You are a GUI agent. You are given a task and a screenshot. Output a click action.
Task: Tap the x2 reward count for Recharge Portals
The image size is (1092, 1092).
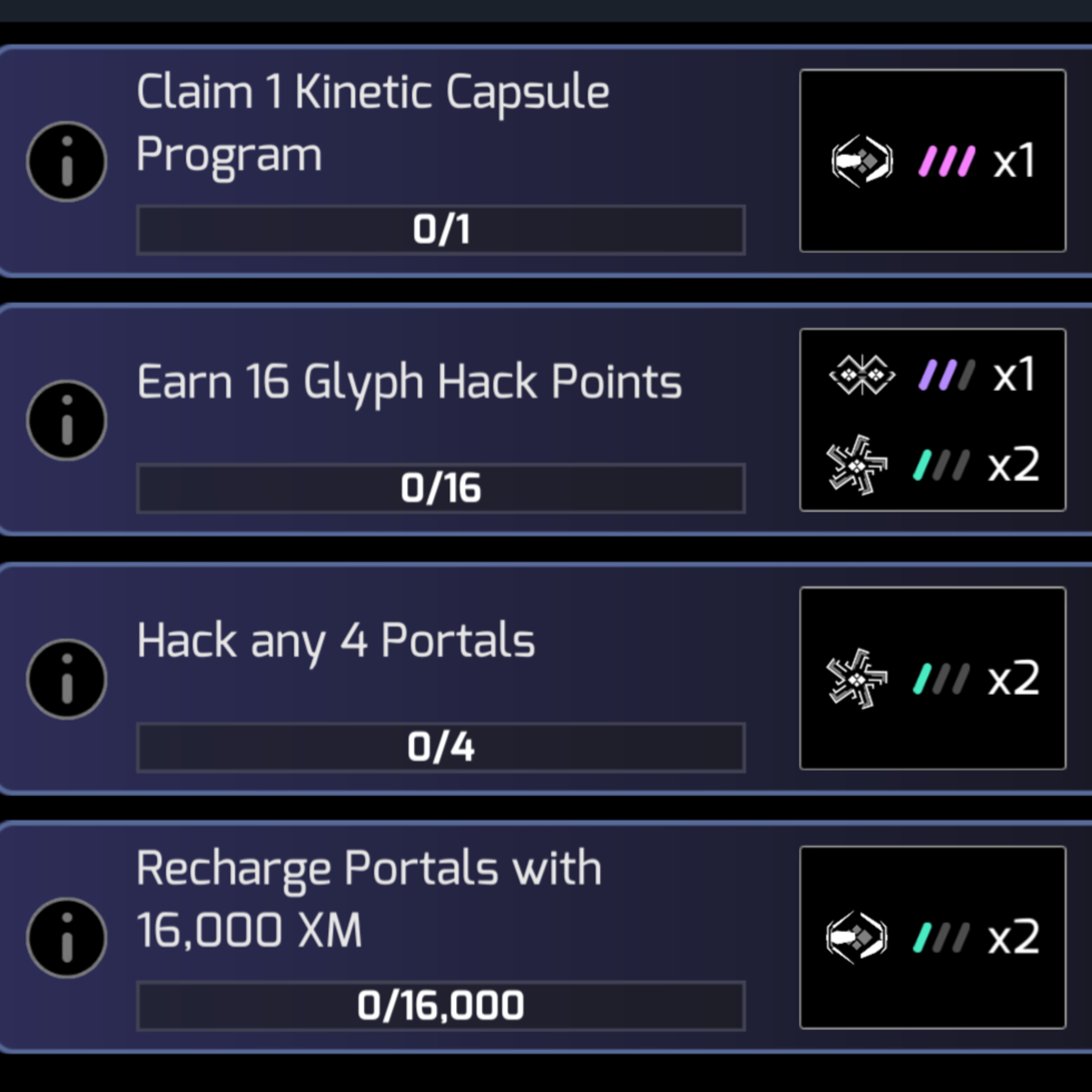click(1013, 937)
